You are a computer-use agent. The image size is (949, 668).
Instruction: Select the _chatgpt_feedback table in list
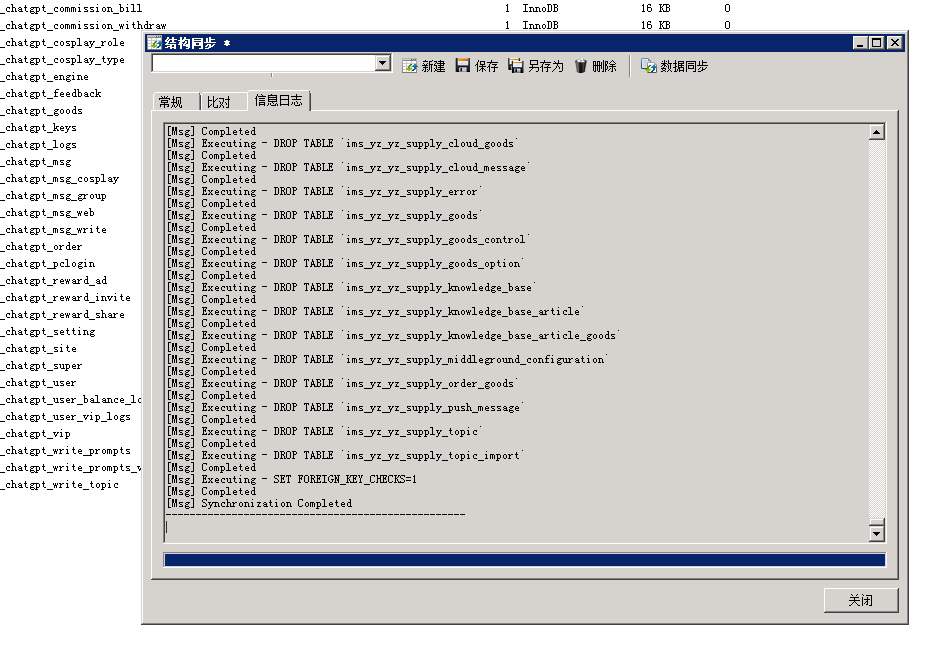[51, 93]
